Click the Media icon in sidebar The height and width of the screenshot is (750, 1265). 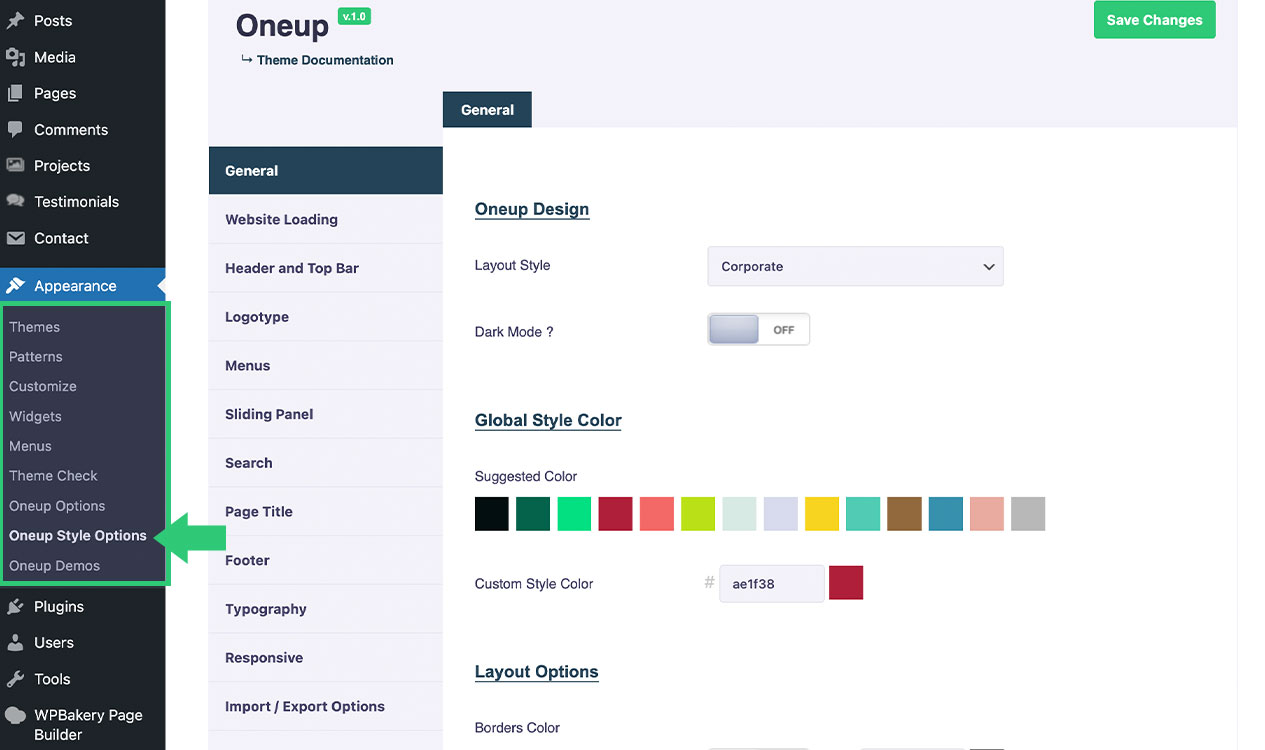click(x=15, y=58)
